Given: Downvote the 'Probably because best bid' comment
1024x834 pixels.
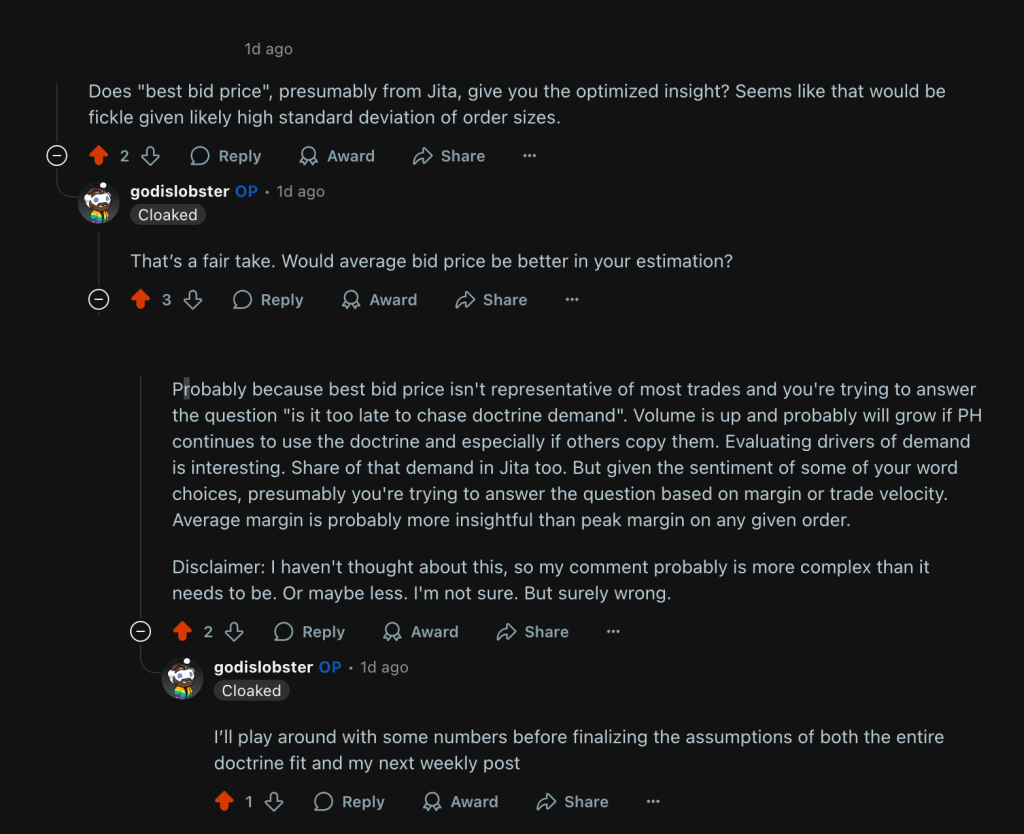Looking at the screenshot, I should [234, 632].
